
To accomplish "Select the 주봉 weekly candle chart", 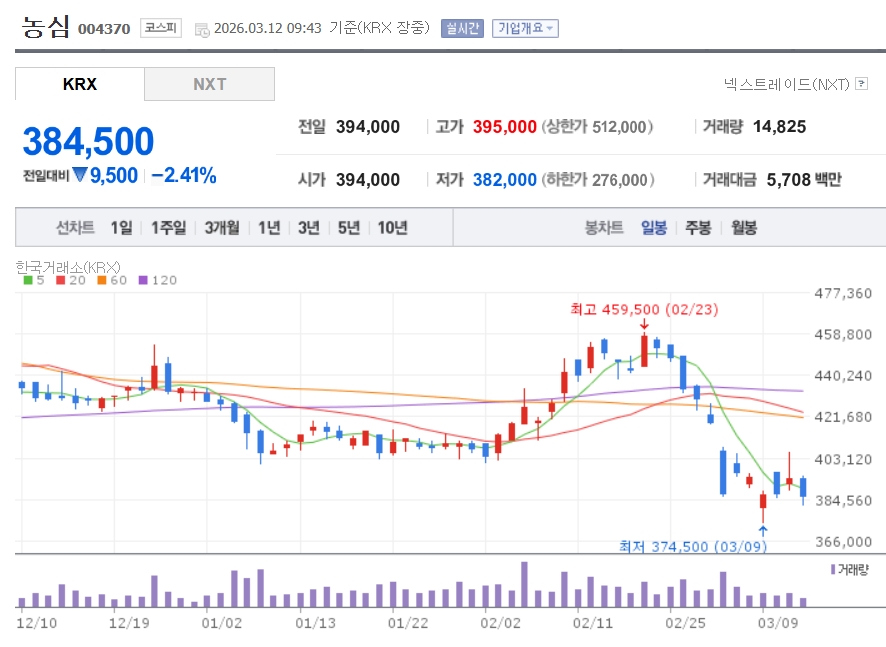I will [x=698, y=228].
